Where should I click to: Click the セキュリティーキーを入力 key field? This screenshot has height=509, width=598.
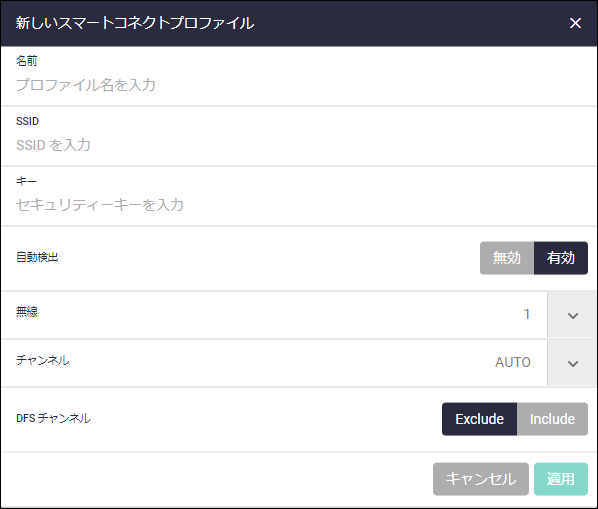(x=299, y=205)
